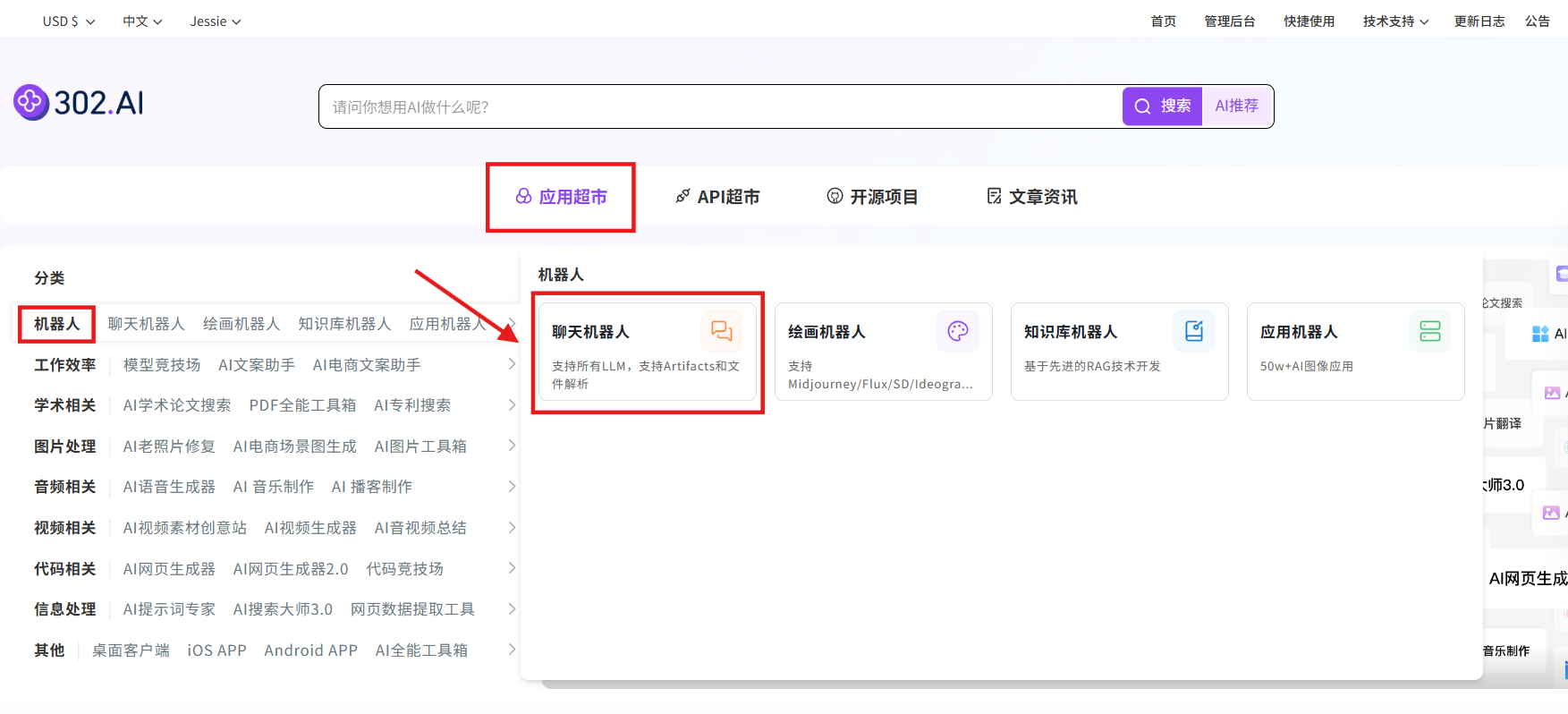Select the 学术相关 category

click(65, 405)
